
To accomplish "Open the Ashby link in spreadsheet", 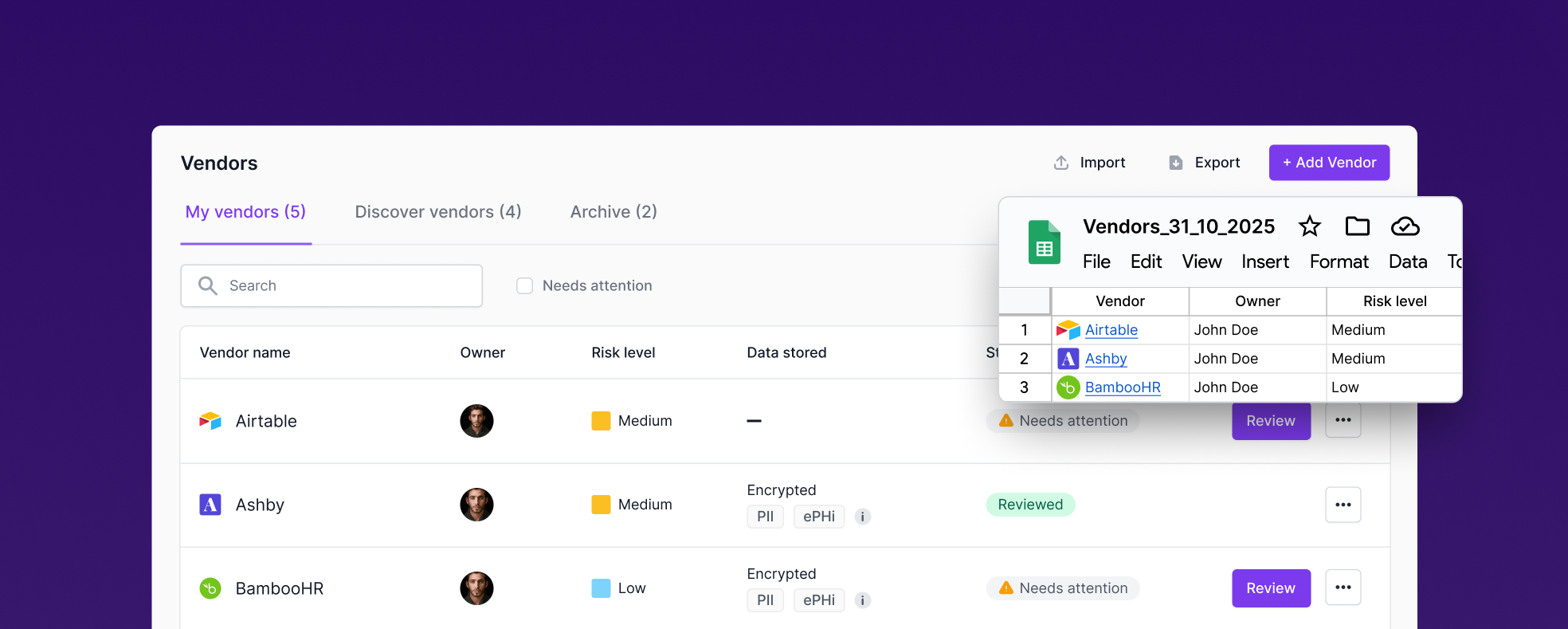I will click(x=1106, y=359).
